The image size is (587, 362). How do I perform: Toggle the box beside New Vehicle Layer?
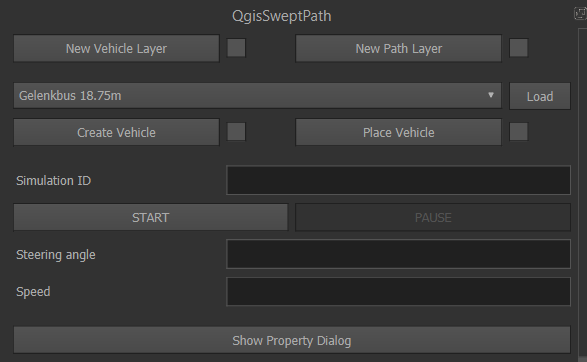pyautogui.click(x=236, y=48)
